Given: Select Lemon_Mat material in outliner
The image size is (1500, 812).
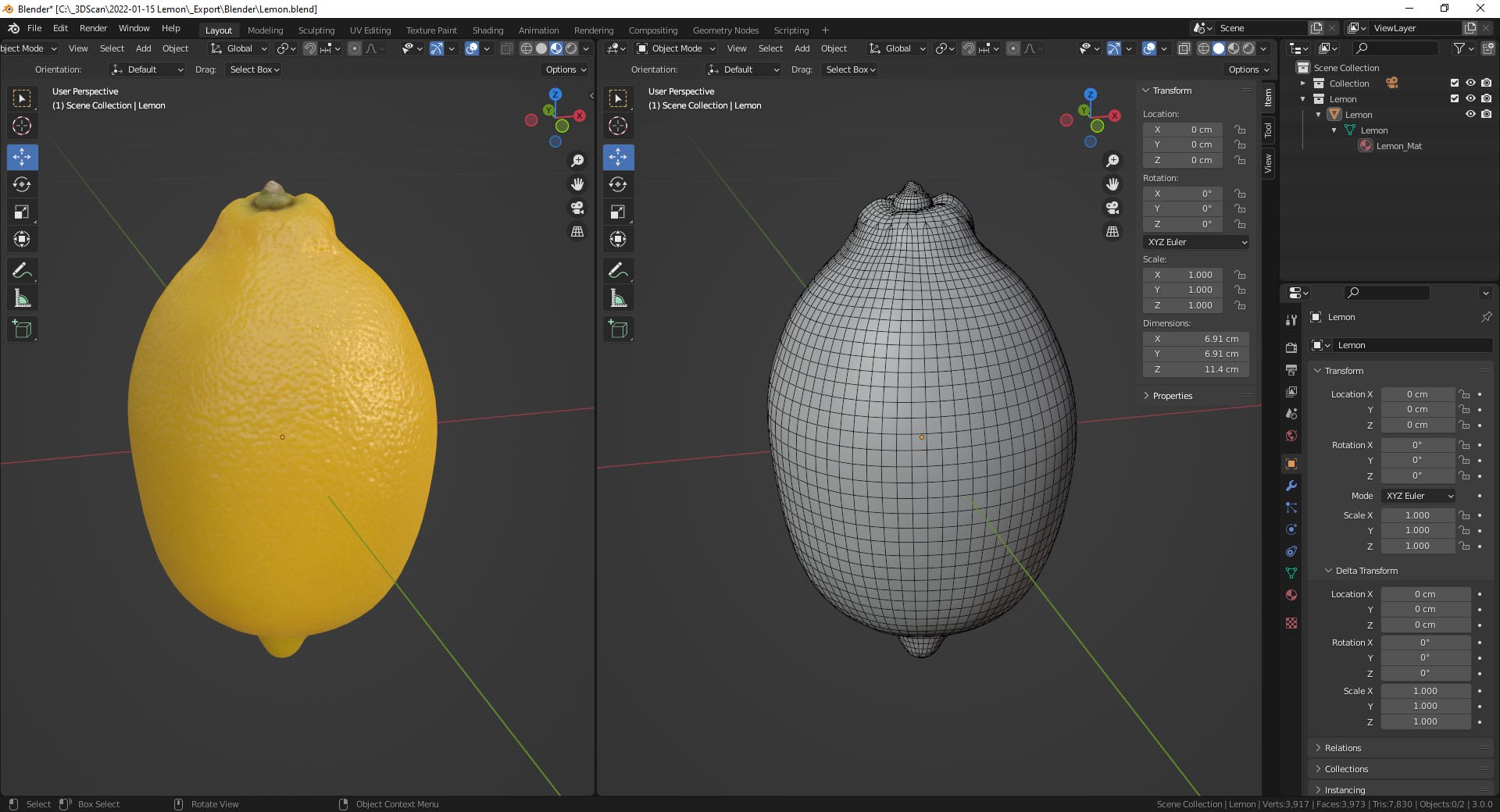Looking at the screenshot, I should pyautogui.click(x=1398, y=146).
